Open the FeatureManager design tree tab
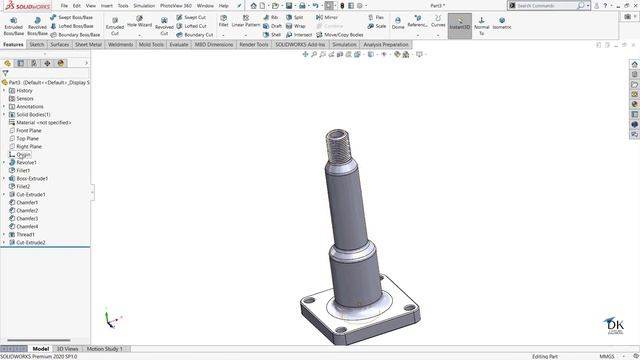Image resolution: width=640 pixels, height=360 pixels. 7,63
